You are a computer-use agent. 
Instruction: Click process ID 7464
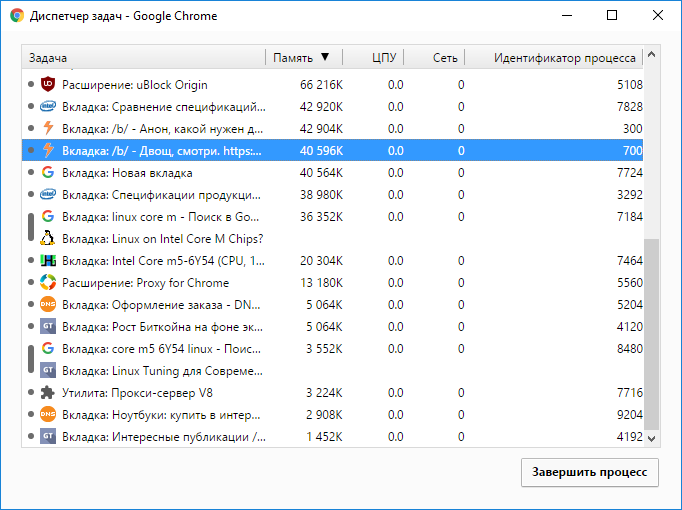coord(630,260)
